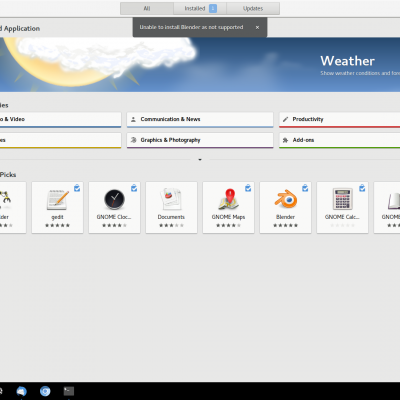The width and height of the screenshot is (400, 400).
Task: Expand the categories list with the arrow
Action: [x=200, y=160]
